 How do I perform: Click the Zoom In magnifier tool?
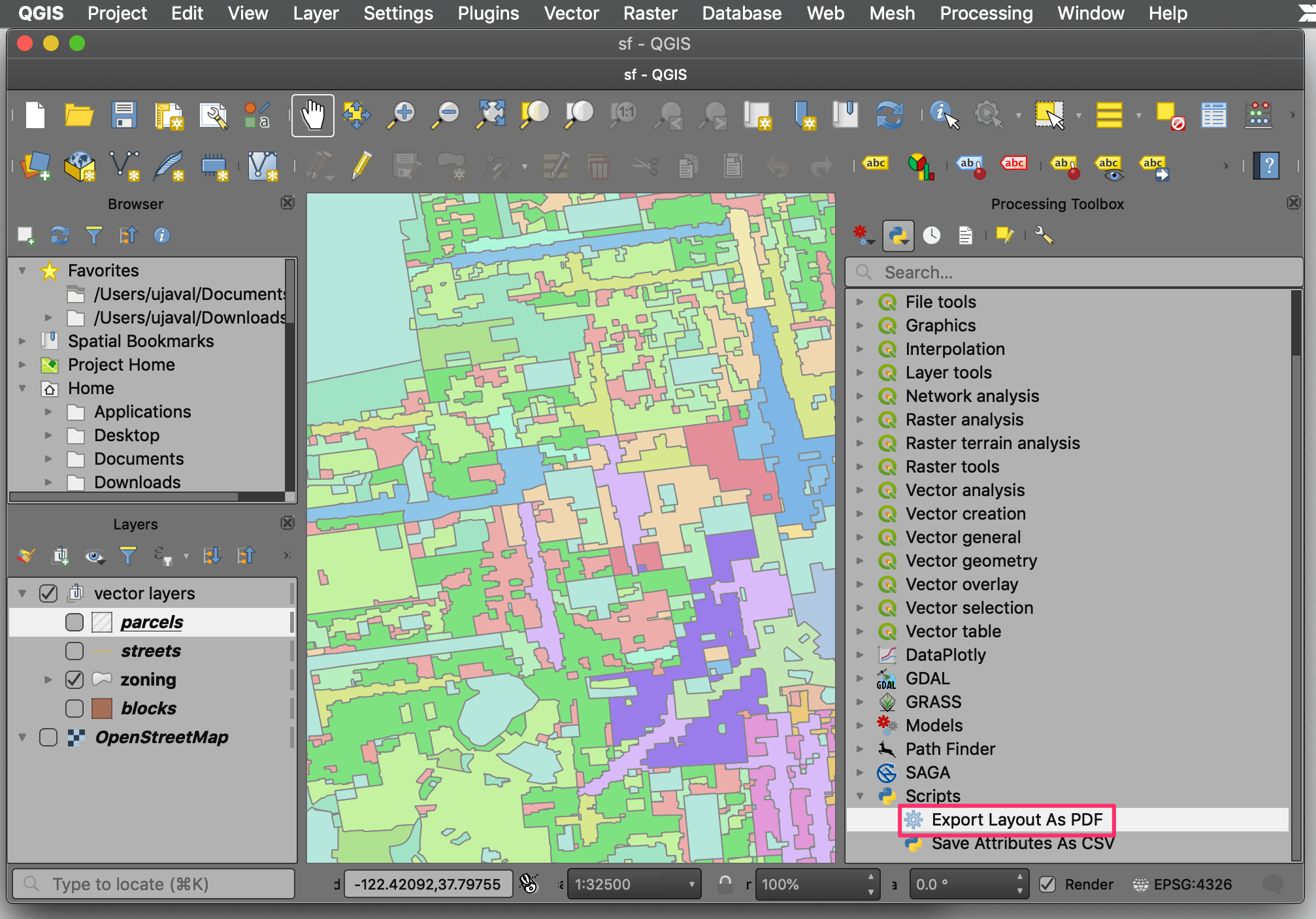(401, 115)
